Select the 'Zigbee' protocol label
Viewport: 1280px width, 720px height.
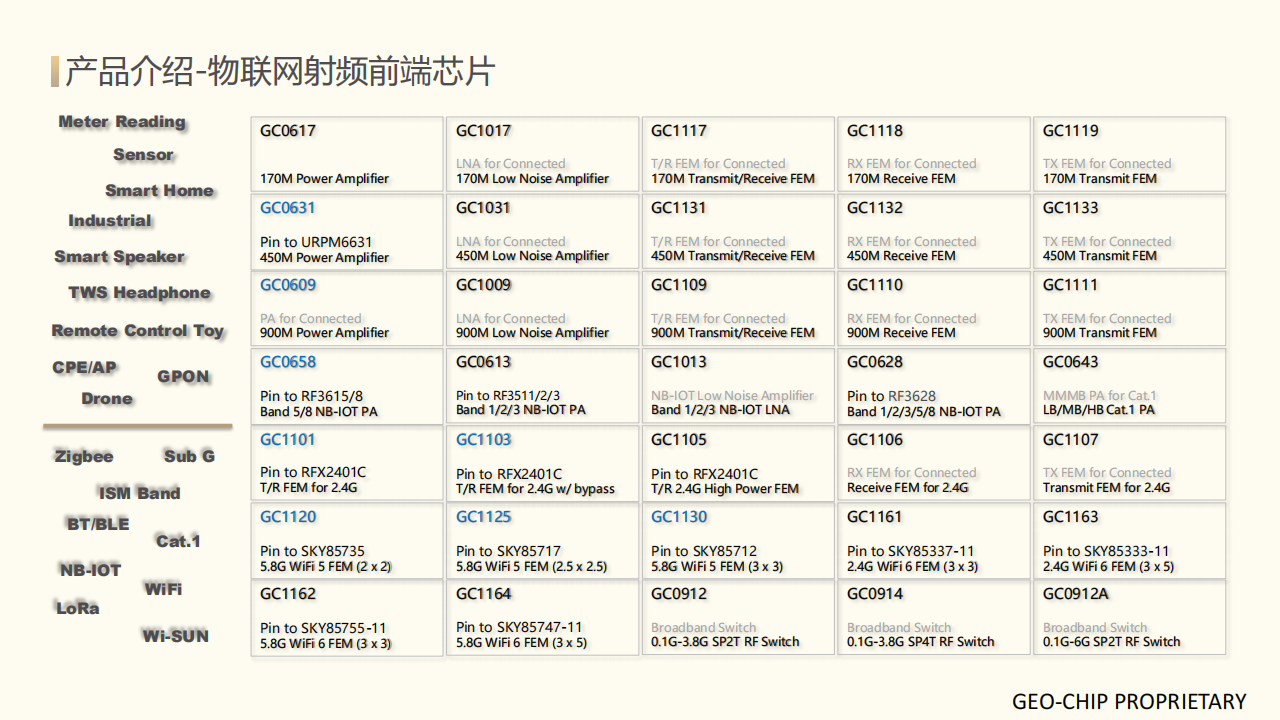[x=84, y=457]
